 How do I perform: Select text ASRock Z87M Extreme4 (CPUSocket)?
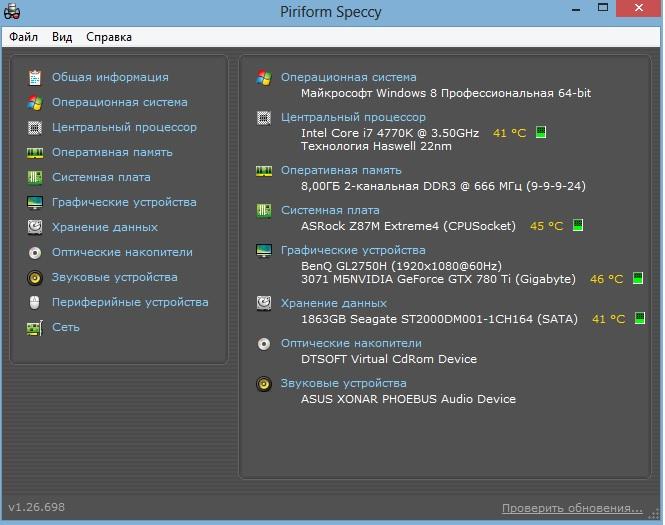point(408,226)
